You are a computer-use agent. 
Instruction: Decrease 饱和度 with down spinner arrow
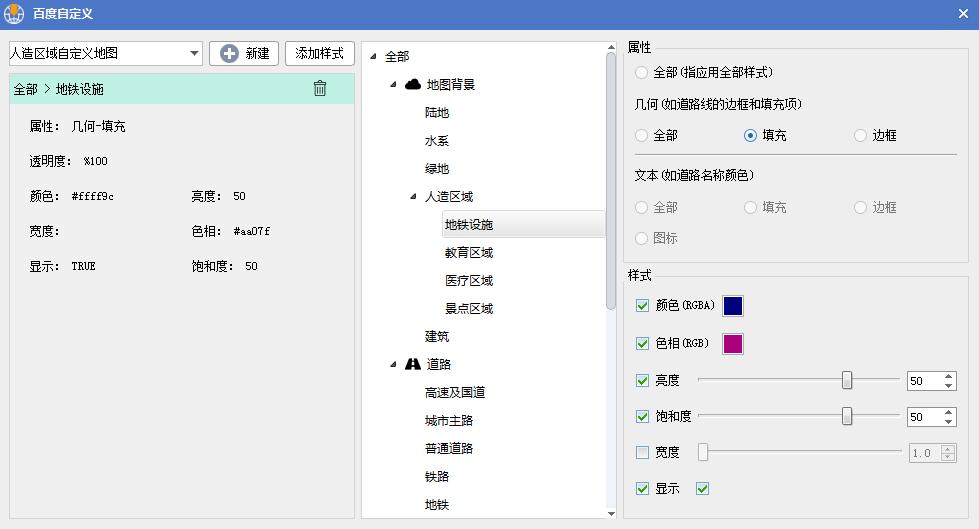(x=948, y=422)
